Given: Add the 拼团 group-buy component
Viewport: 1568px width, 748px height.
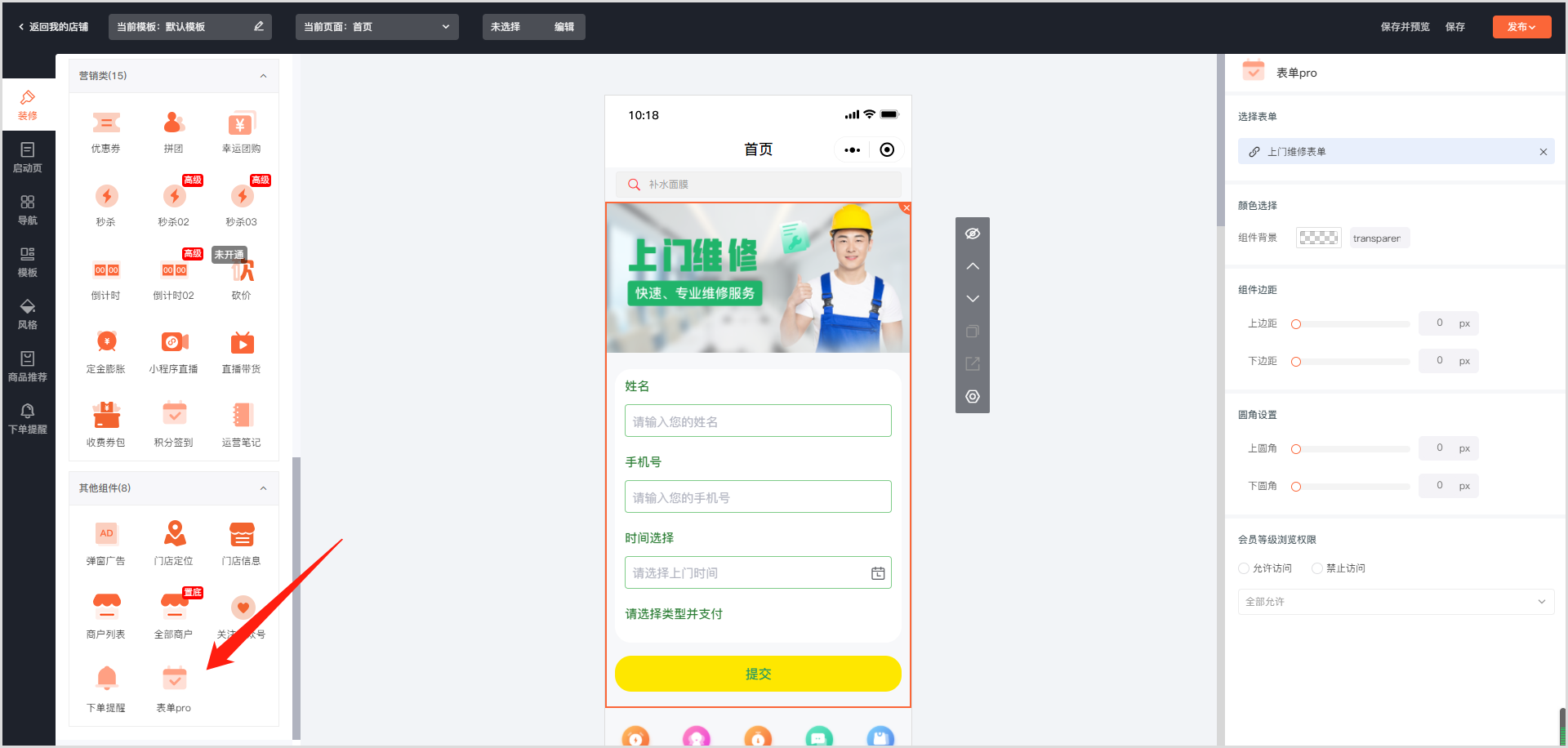Looking at the screenshot, I should click(x=173, y=124).
